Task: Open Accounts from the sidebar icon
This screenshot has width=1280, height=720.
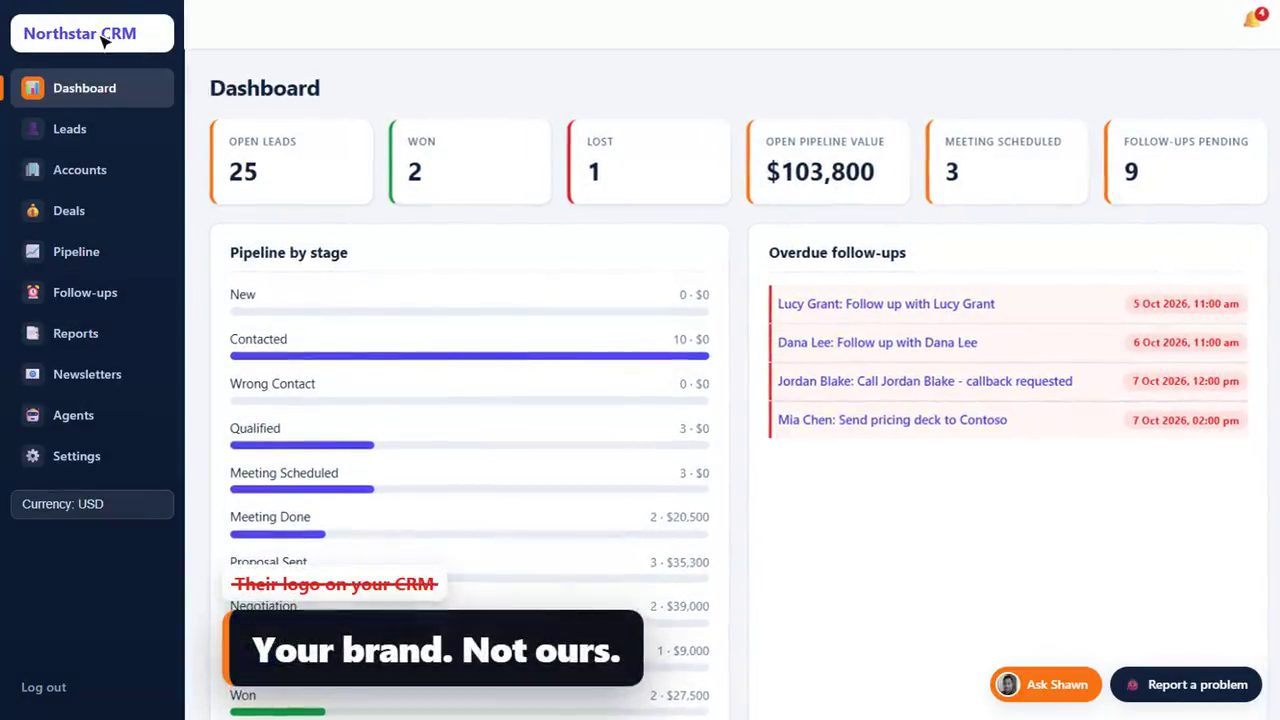Action: pos(33,170)
